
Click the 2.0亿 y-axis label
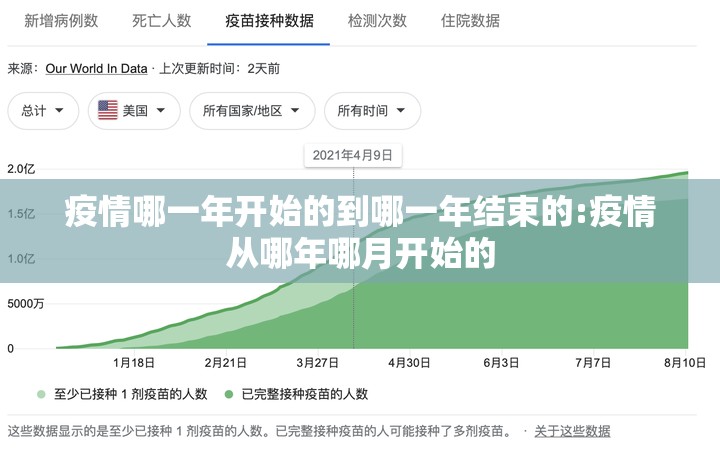23,169
